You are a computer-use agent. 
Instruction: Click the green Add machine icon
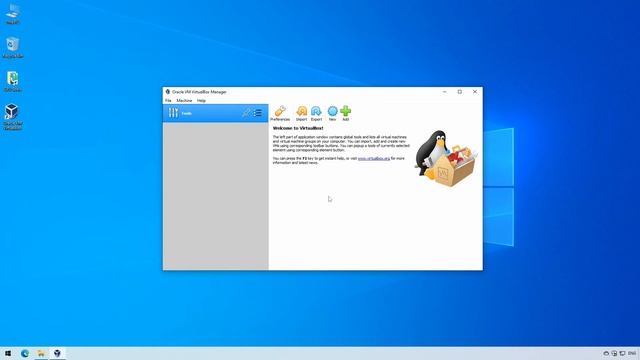click(x=346, y=113)
